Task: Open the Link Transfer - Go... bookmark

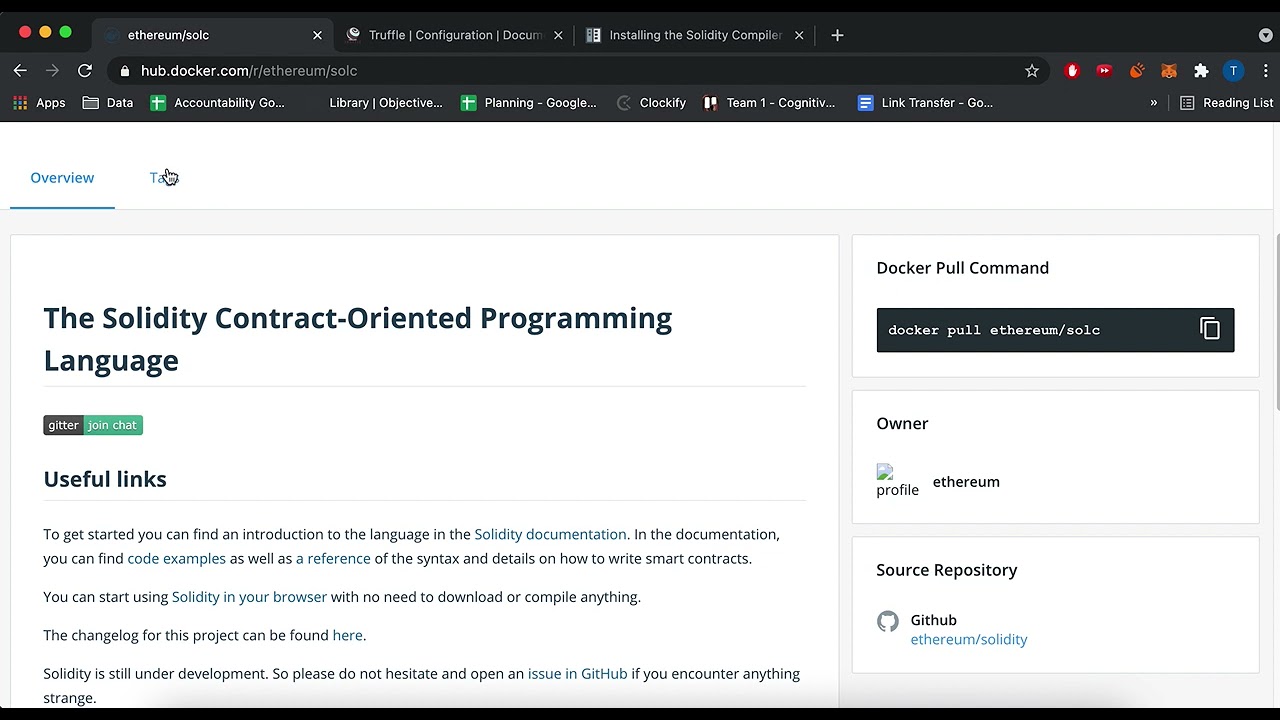Action: pos(925,103)
